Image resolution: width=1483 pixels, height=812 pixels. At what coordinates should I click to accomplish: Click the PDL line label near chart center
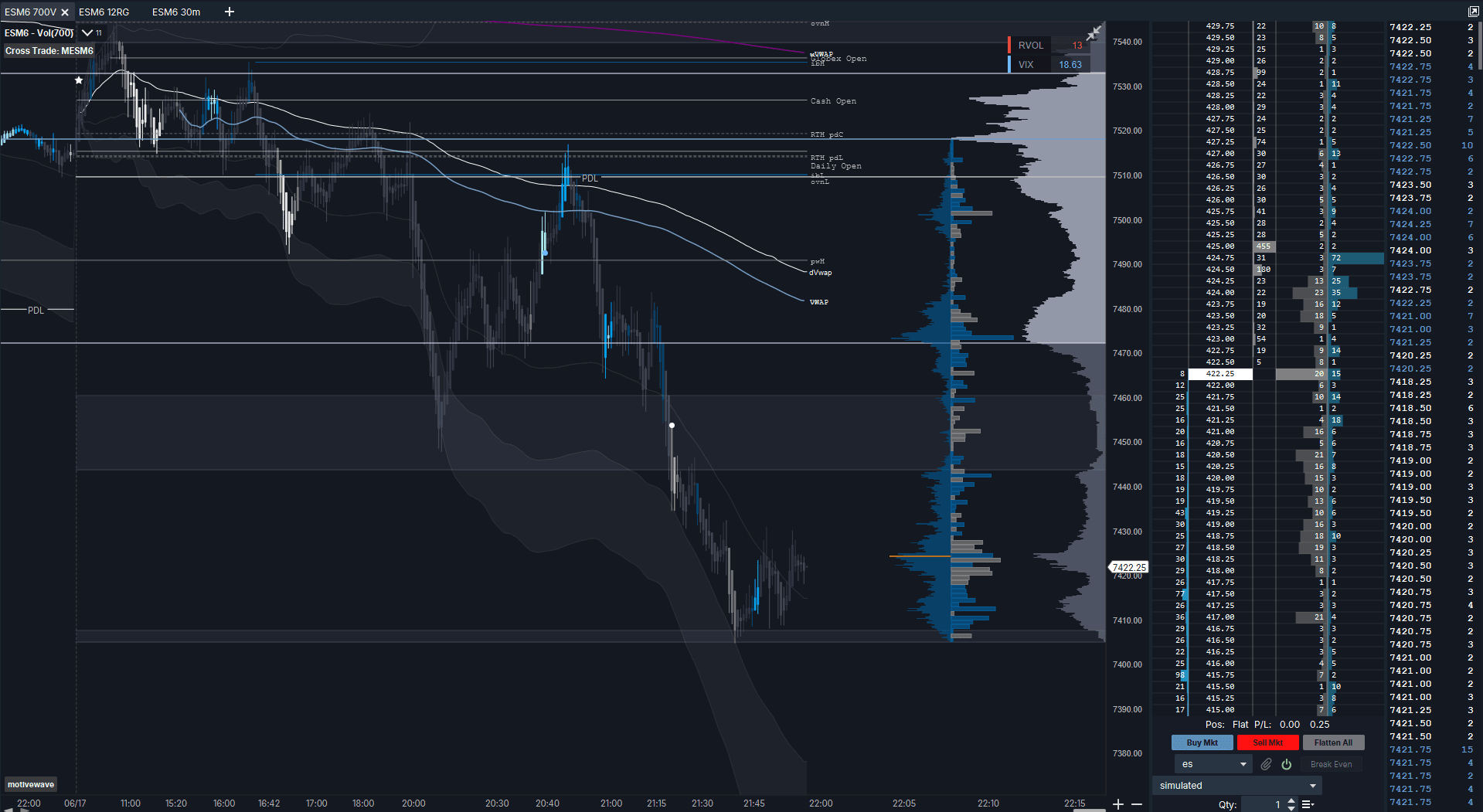590,178
